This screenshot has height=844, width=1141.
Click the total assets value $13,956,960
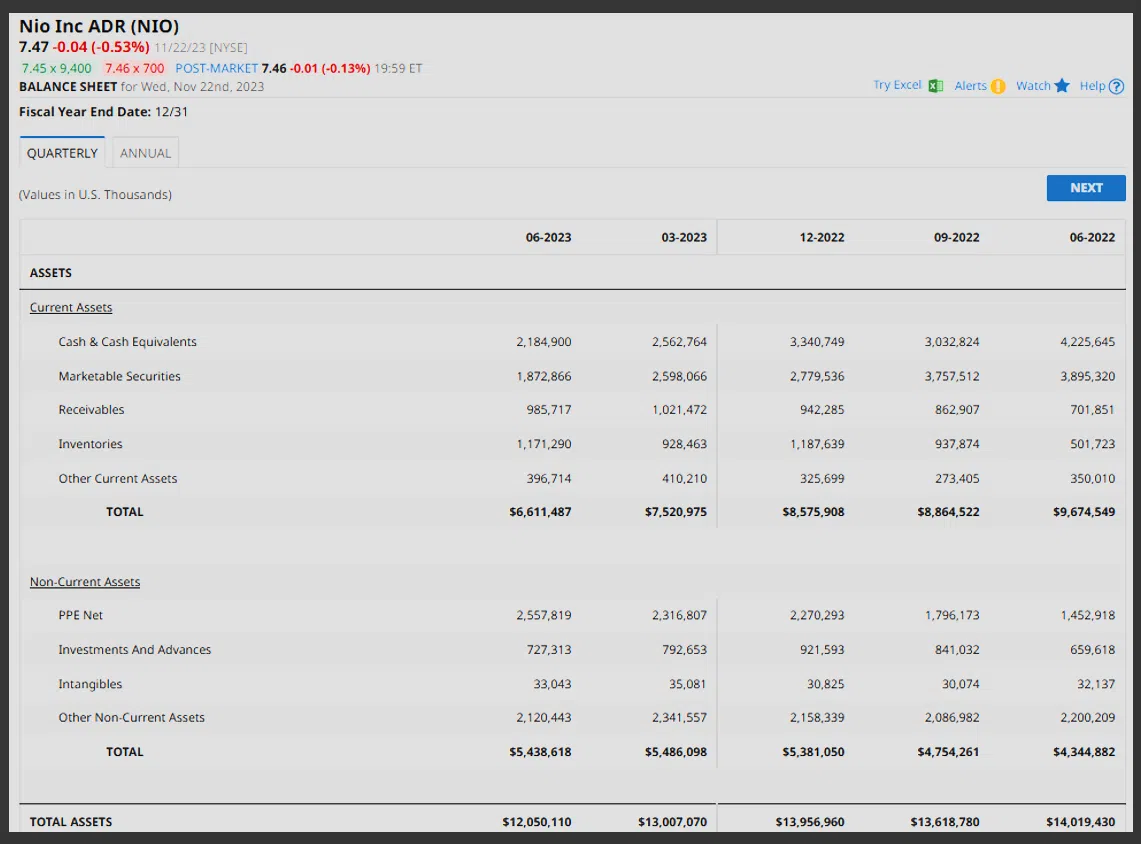[810, 821]
